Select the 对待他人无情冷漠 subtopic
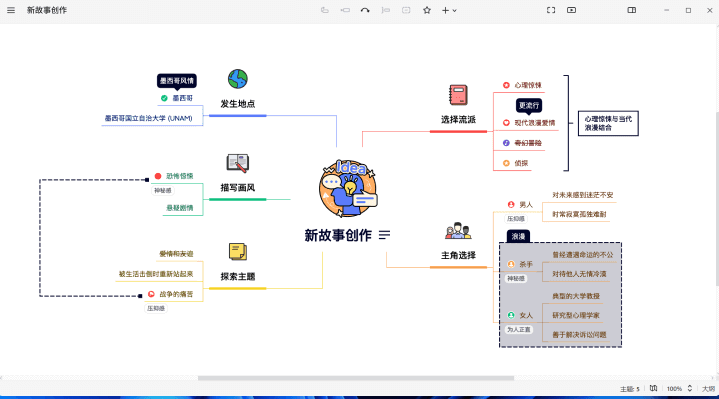 [579, 274]
